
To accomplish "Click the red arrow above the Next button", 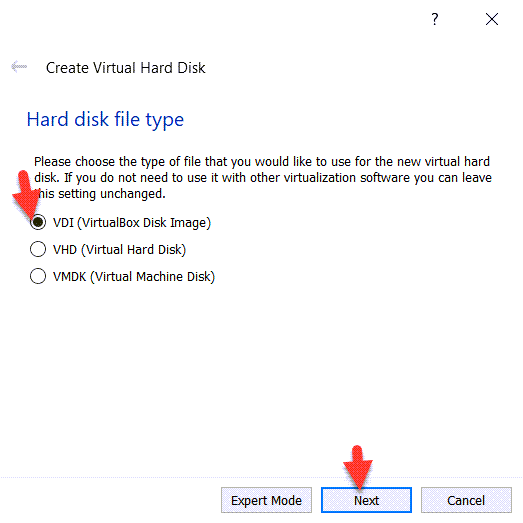I will [x=358, y=468].
